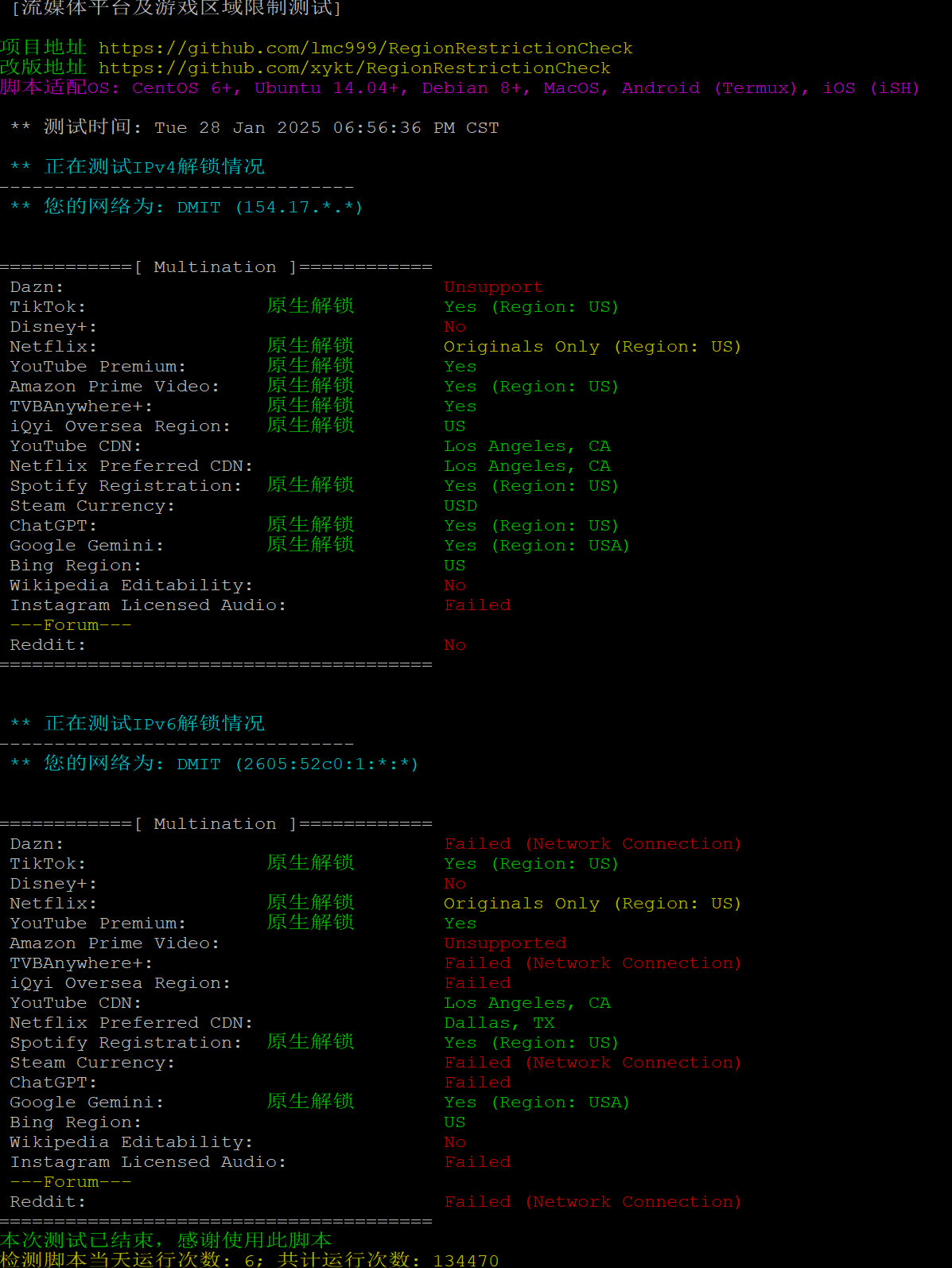
Task: Click the IPv4 Netflix "Originals Only (Region: US)" result
Action: [593, 347]
